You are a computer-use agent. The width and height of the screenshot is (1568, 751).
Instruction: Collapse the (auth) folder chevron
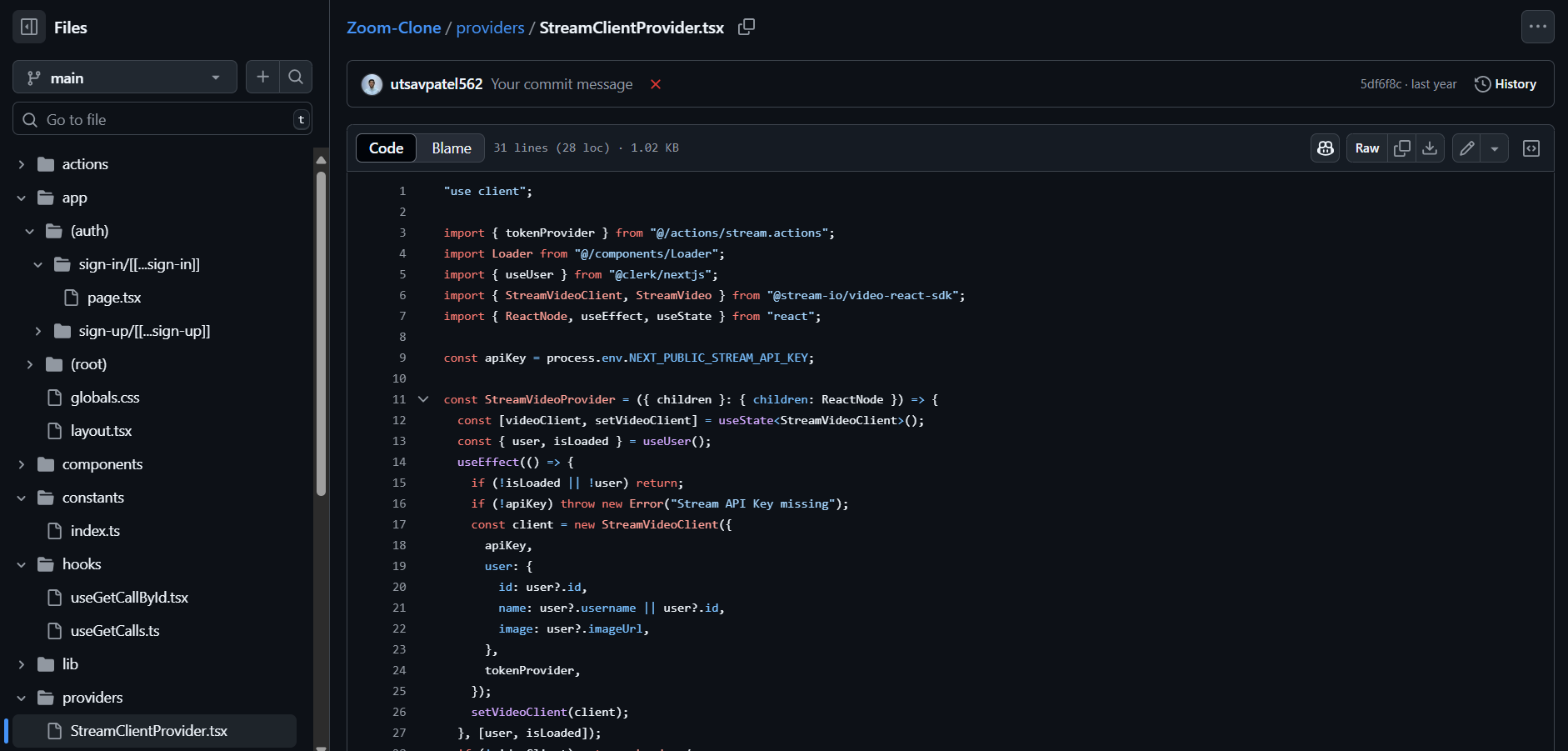click(30, 231)
